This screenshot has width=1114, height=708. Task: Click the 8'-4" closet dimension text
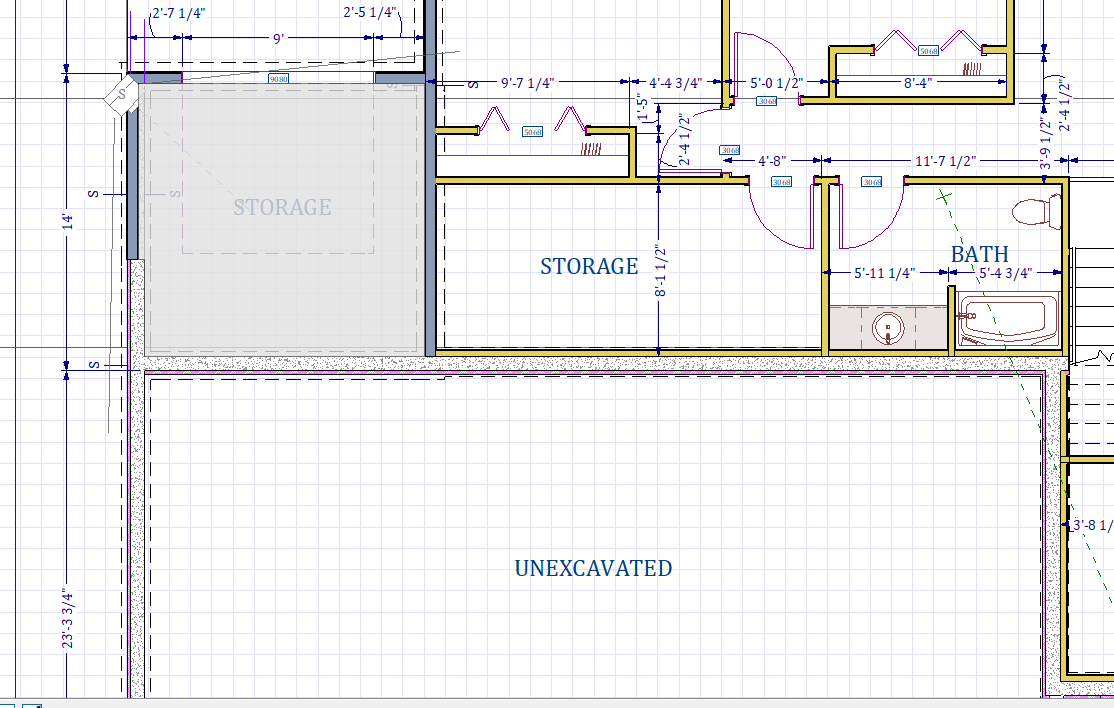point(918,84)
